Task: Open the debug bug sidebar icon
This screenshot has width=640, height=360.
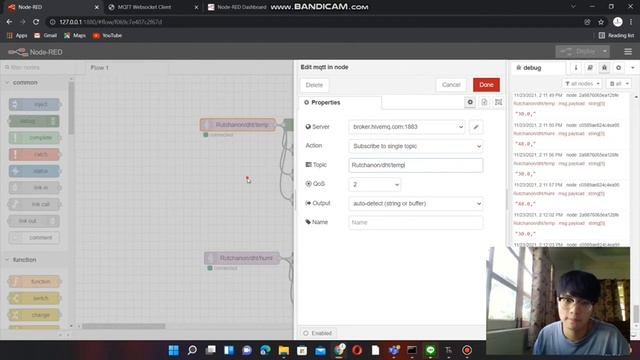Action: pyautogui.click(x=604, y=68)
